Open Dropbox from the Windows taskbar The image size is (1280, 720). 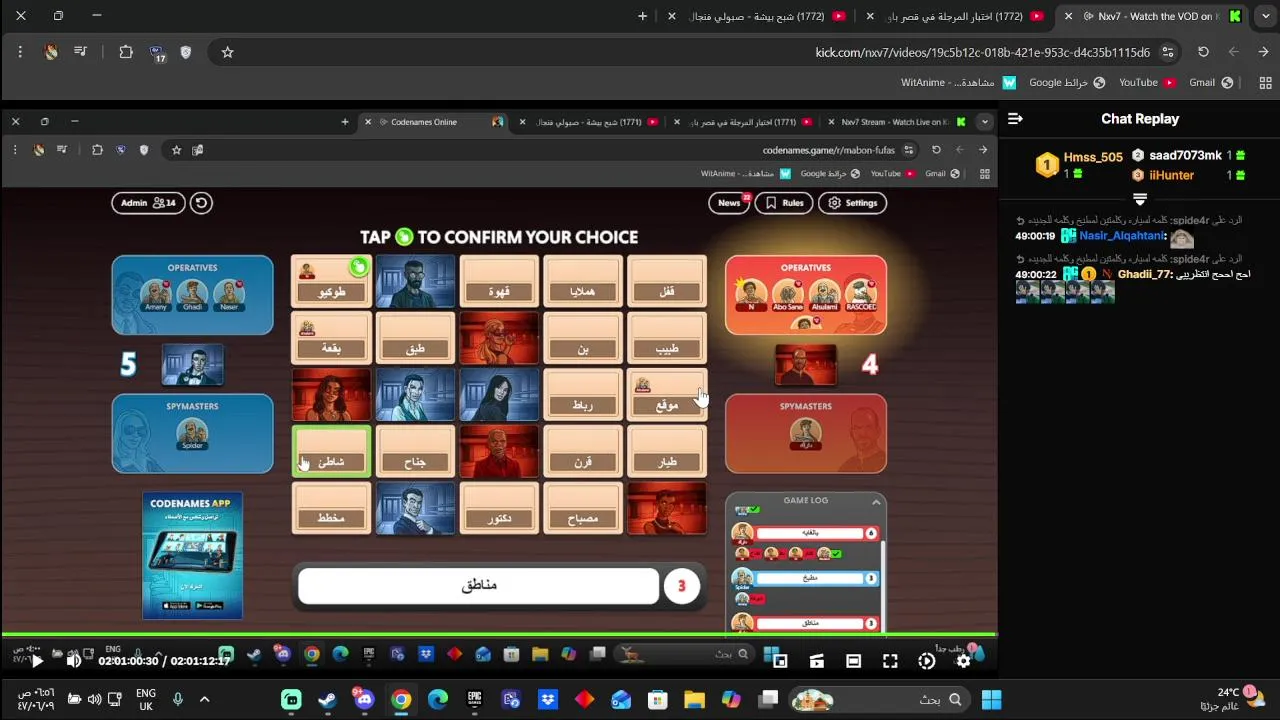click(548, 700)
